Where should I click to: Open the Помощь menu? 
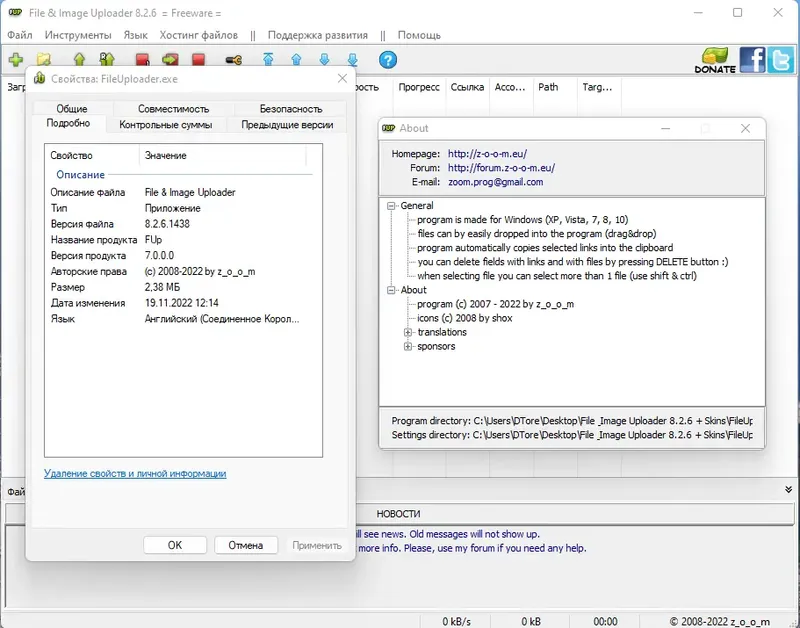coord(419,35)
